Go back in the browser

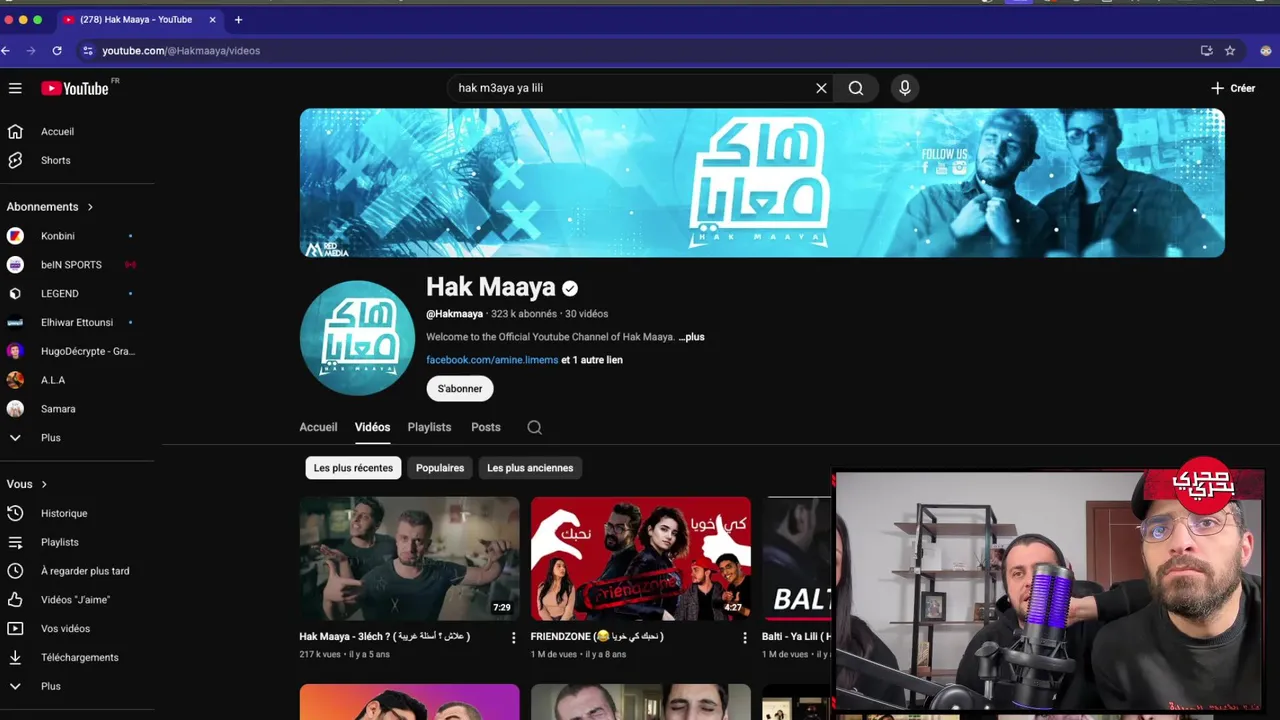6,50
